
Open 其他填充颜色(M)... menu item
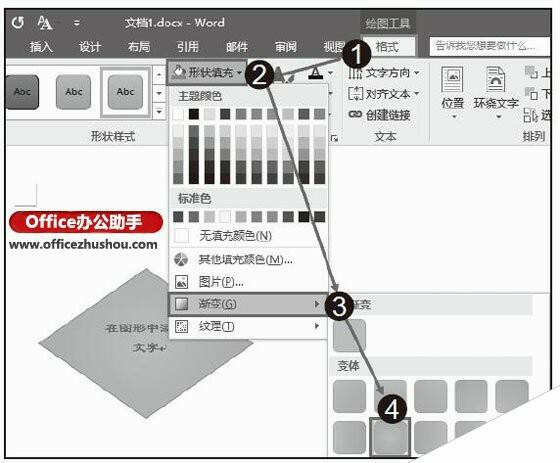tap(249, 260)
